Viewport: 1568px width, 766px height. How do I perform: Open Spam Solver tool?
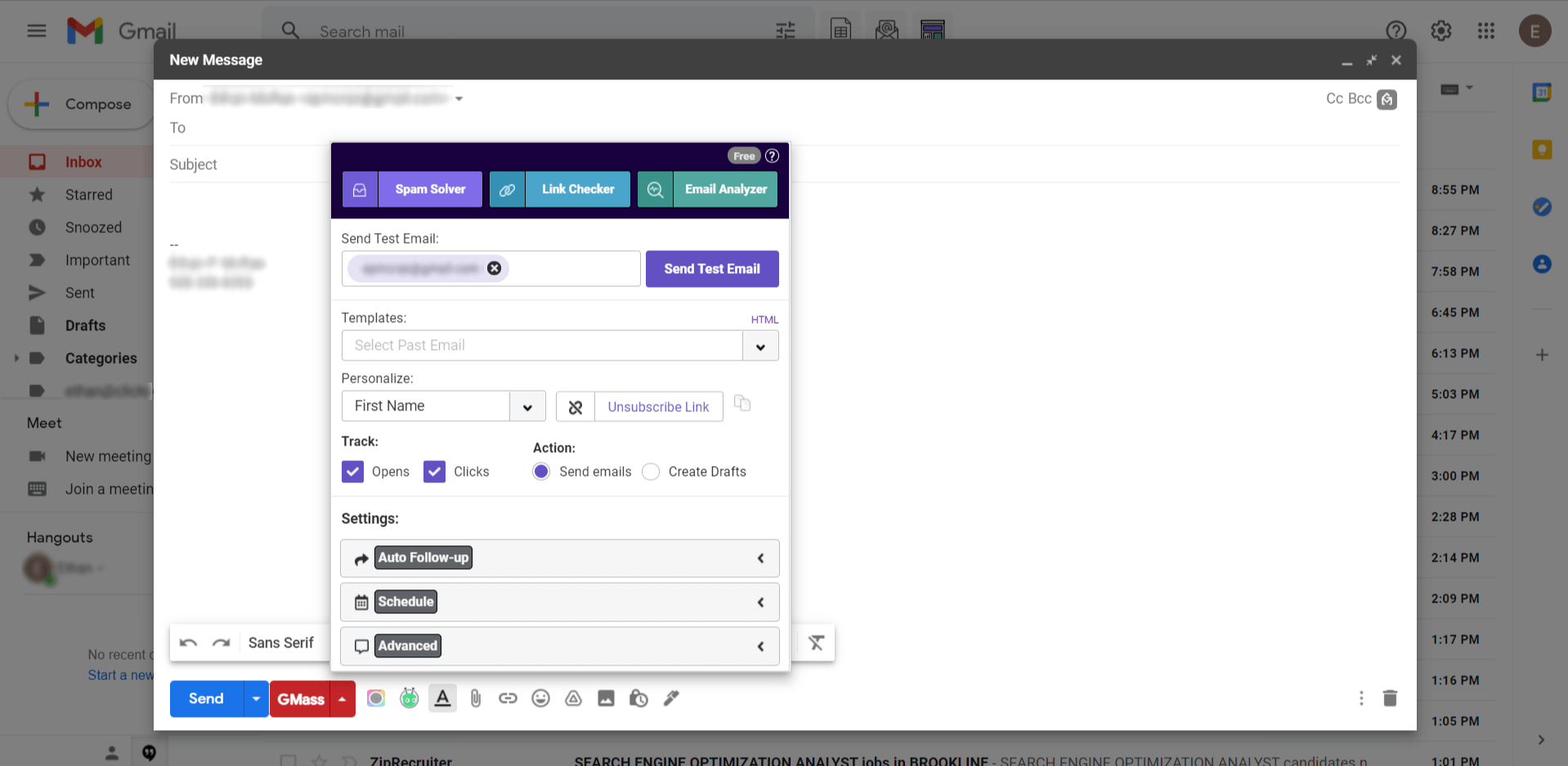pyautogui.click(x=412, y=189)
